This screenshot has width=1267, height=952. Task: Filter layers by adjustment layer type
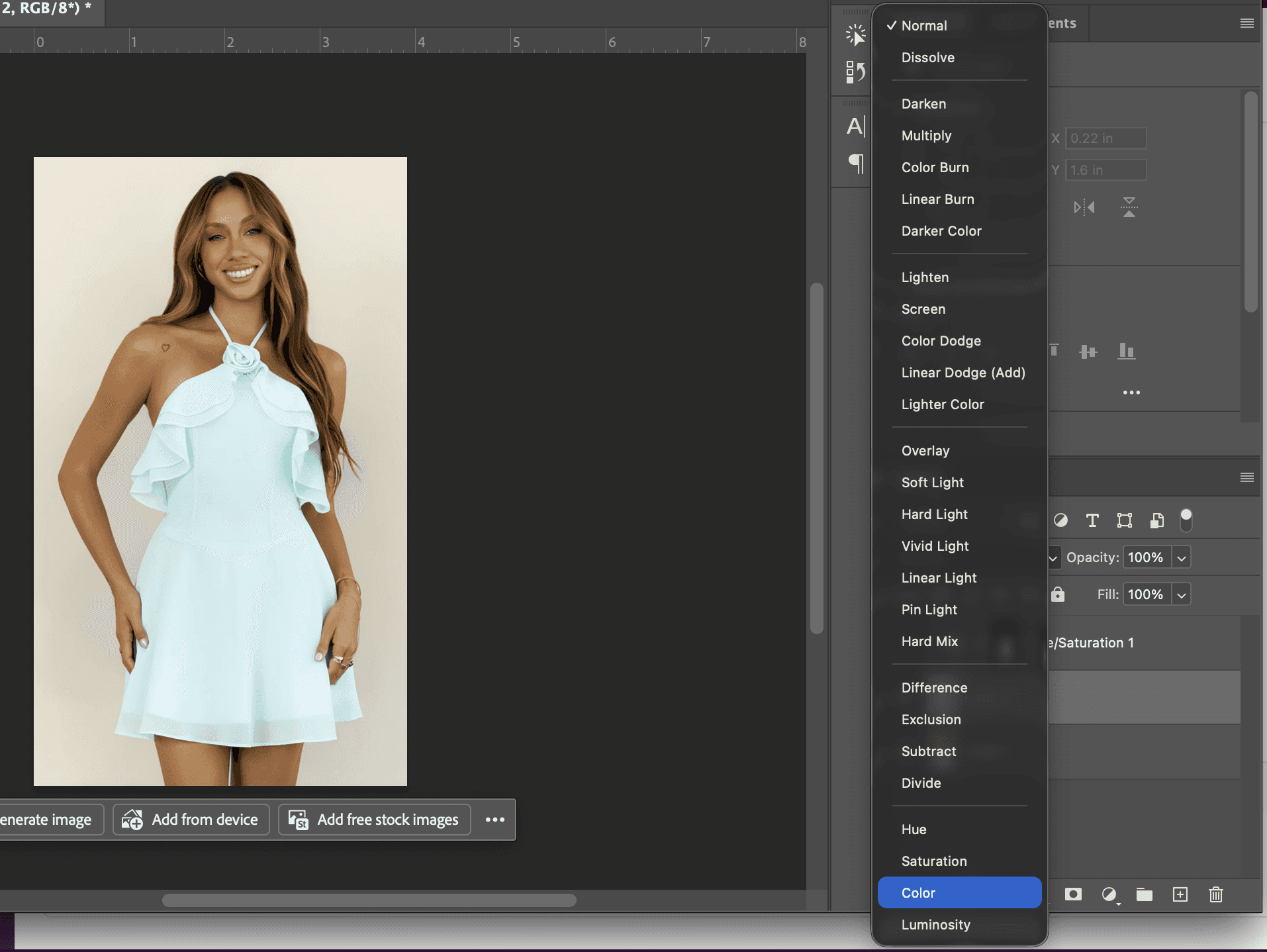(1060, 520)
